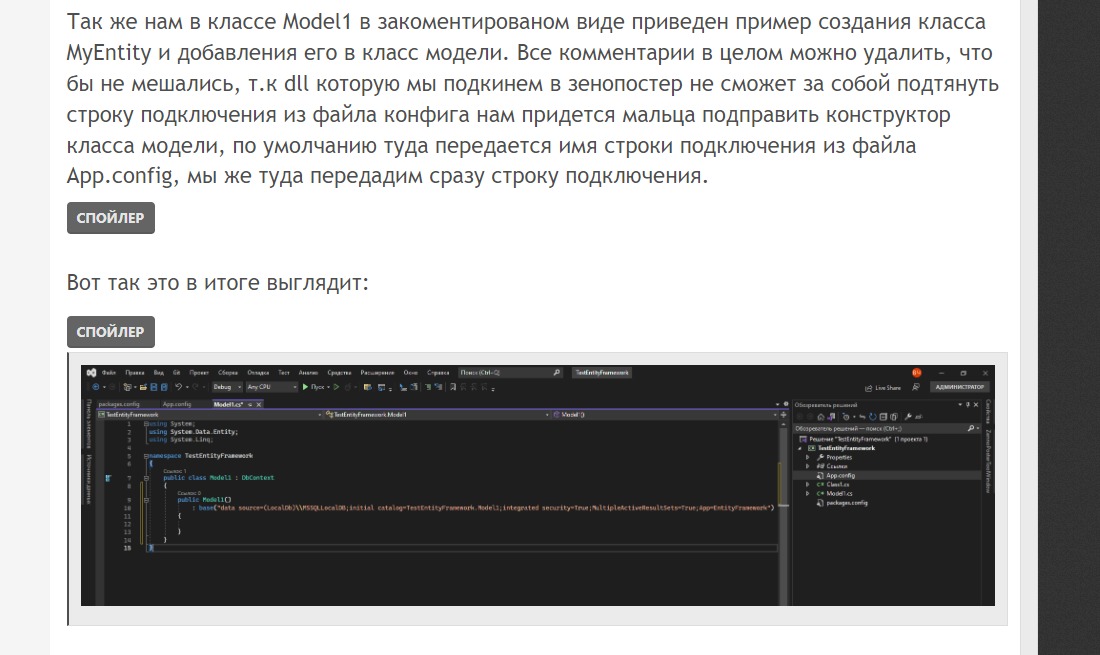Click the АДМИНИСТРАТОР button
This screenshot has height=655, width=1100.
[x=959, y=387]
